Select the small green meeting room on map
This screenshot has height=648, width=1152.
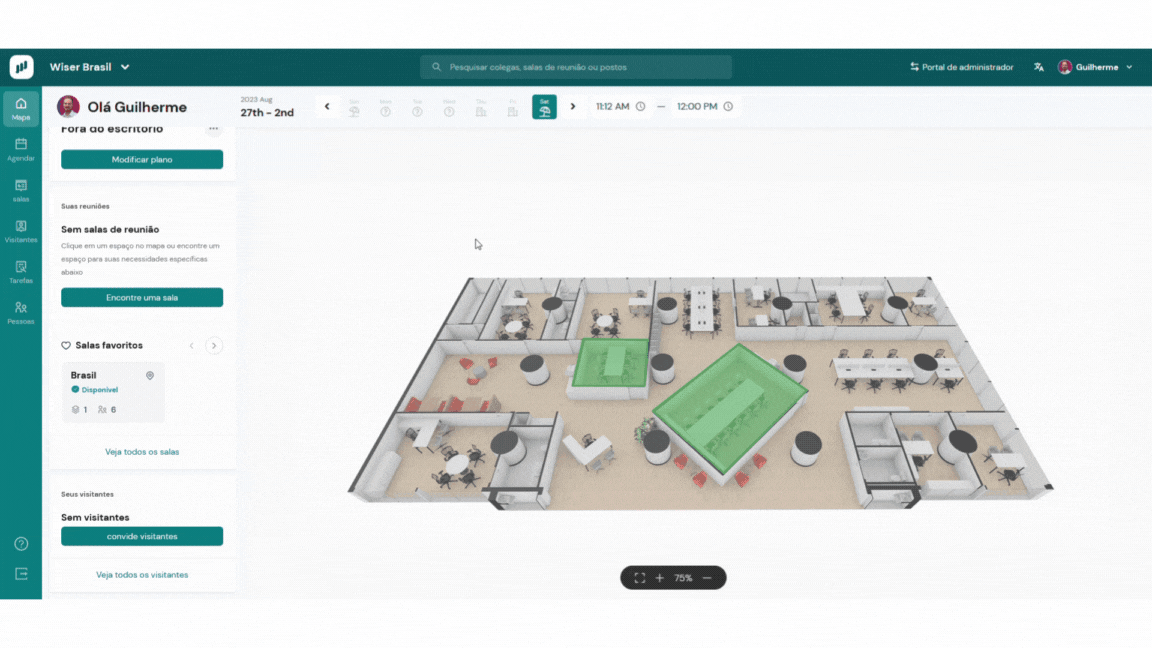611,362
